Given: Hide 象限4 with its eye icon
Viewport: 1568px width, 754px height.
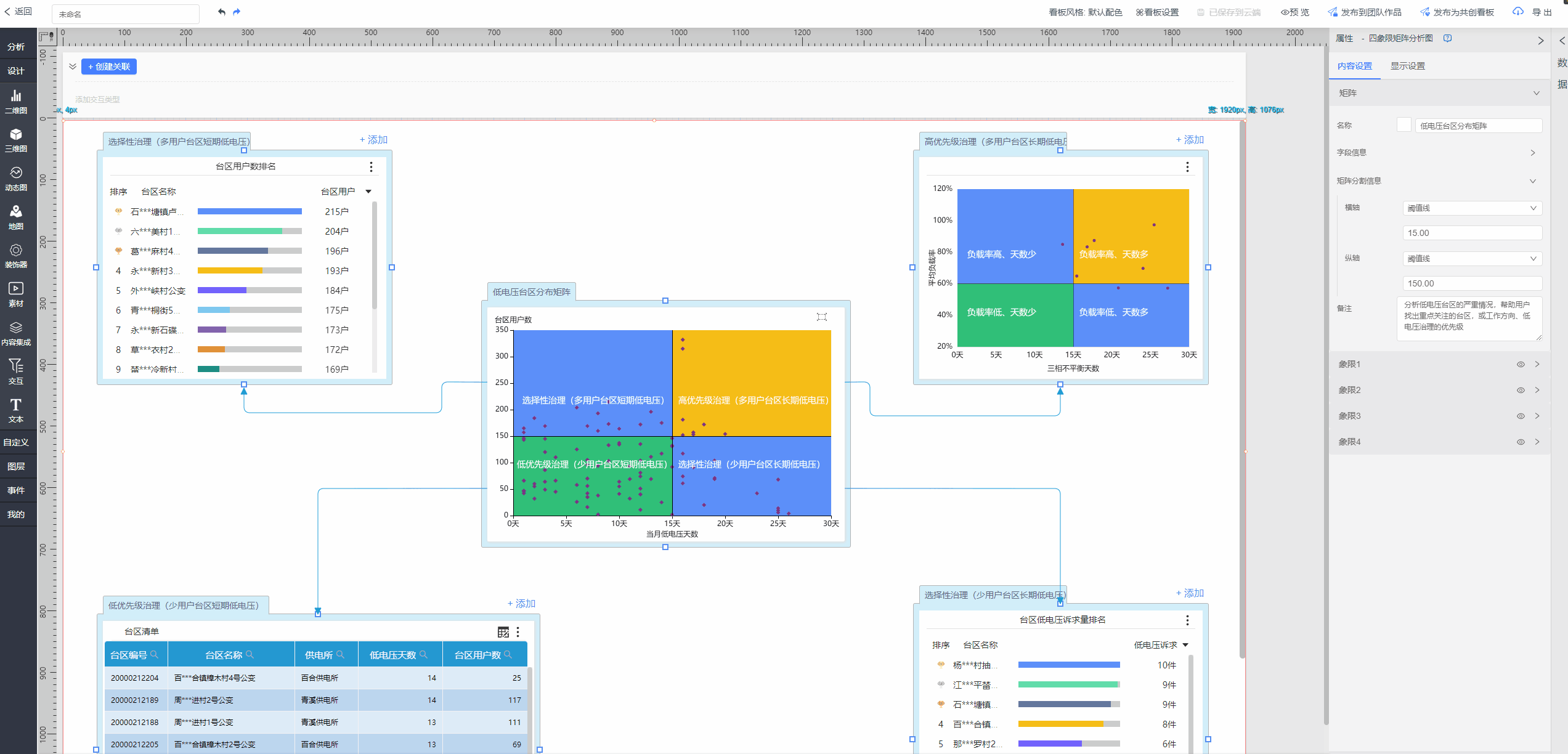Looking at the screenshot, I should click(x=1520, y=442).
